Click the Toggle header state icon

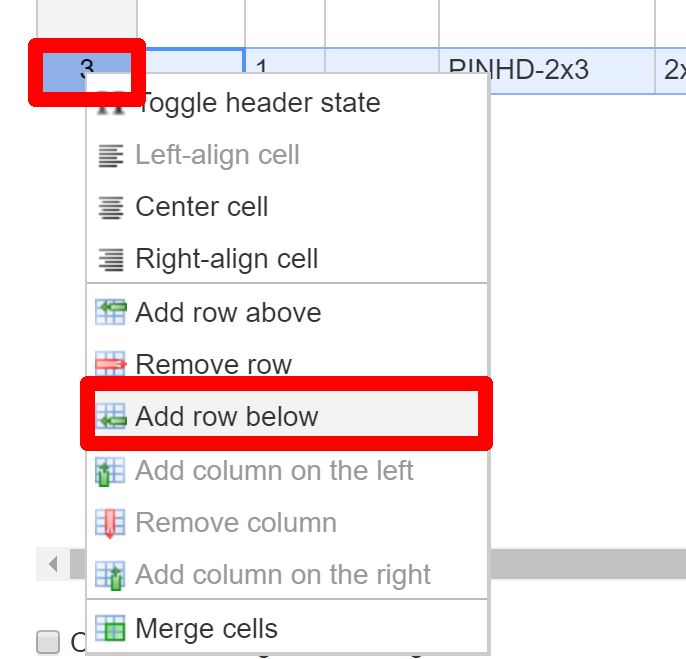(x=110, y=103)
